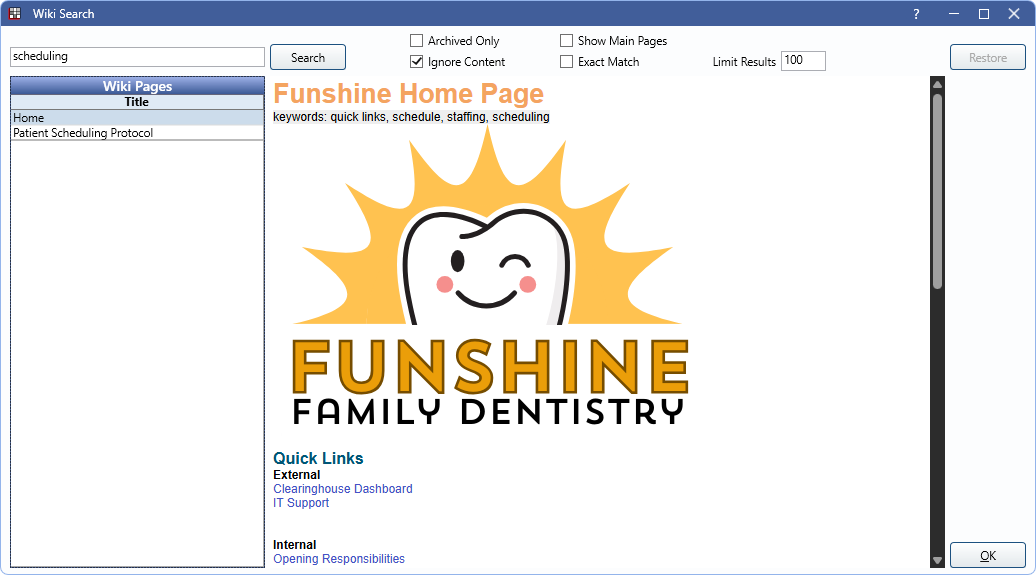Image resolution: width=1036 pixels, height=575 pixels.
Task: Enable the Archived Only checkbox
Action: coord(417,41)
